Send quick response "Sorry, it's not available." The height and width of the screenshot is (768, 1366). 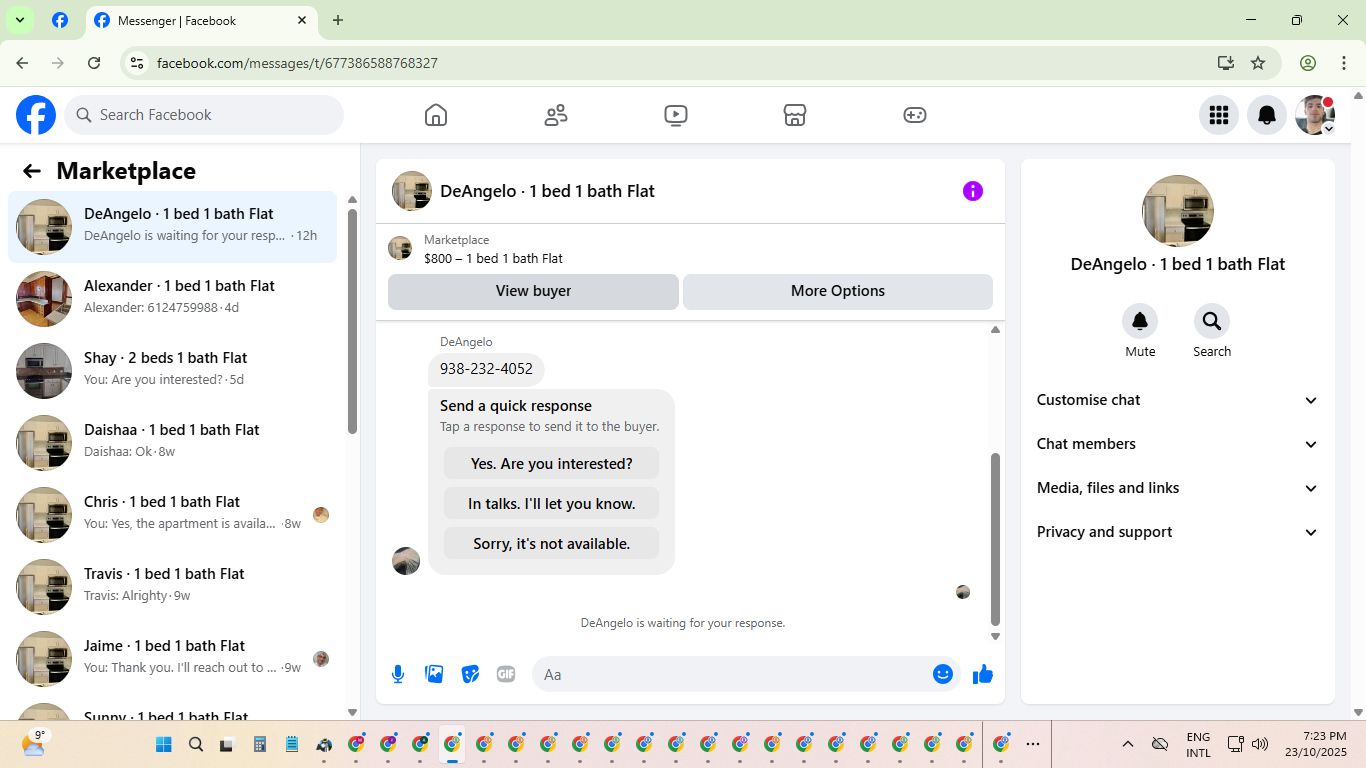tap(552, 543)
